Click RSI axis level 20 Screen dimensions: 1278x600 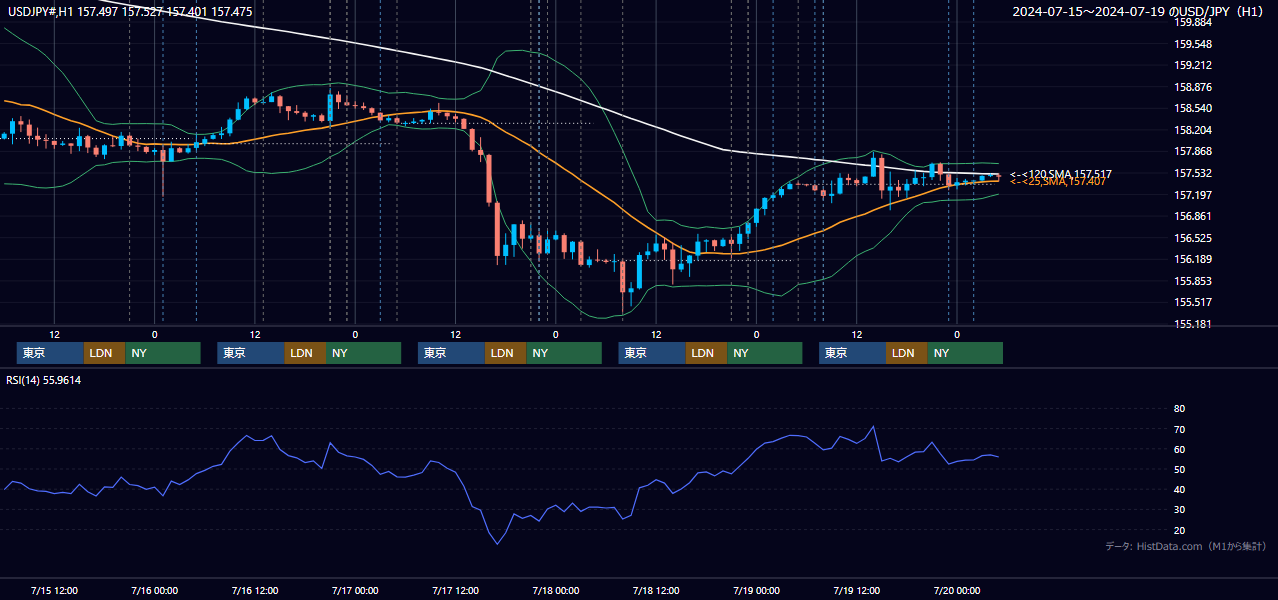(1179, 530)
